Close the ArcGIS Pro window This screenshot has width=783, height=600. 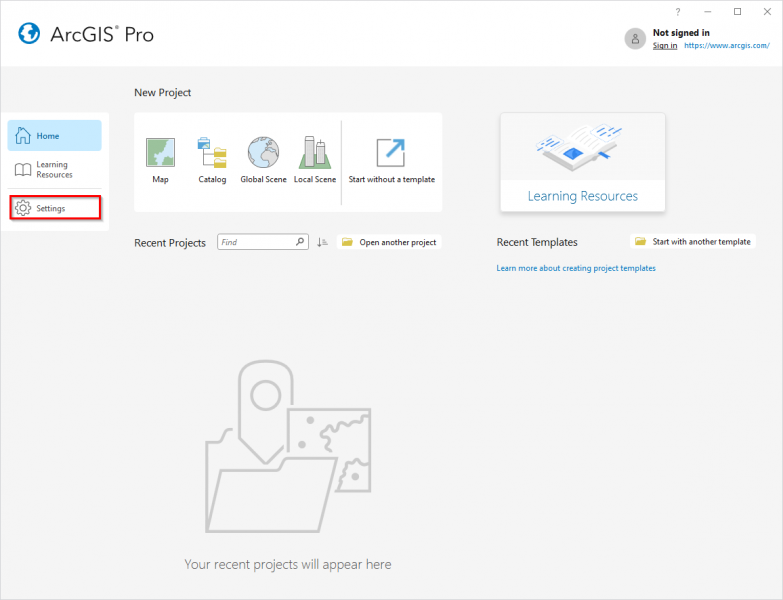click(768, 11)
